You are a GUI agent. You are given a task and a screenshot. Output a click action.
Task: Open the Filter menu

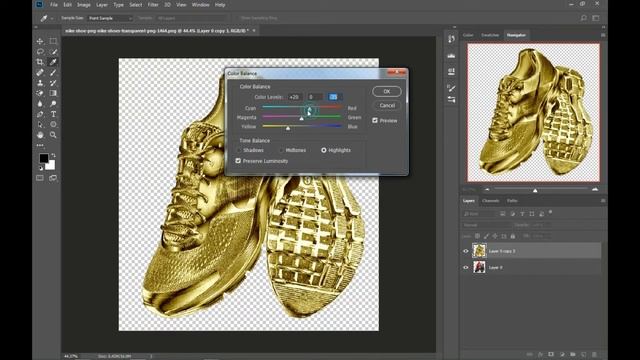[x=153, y=5]
